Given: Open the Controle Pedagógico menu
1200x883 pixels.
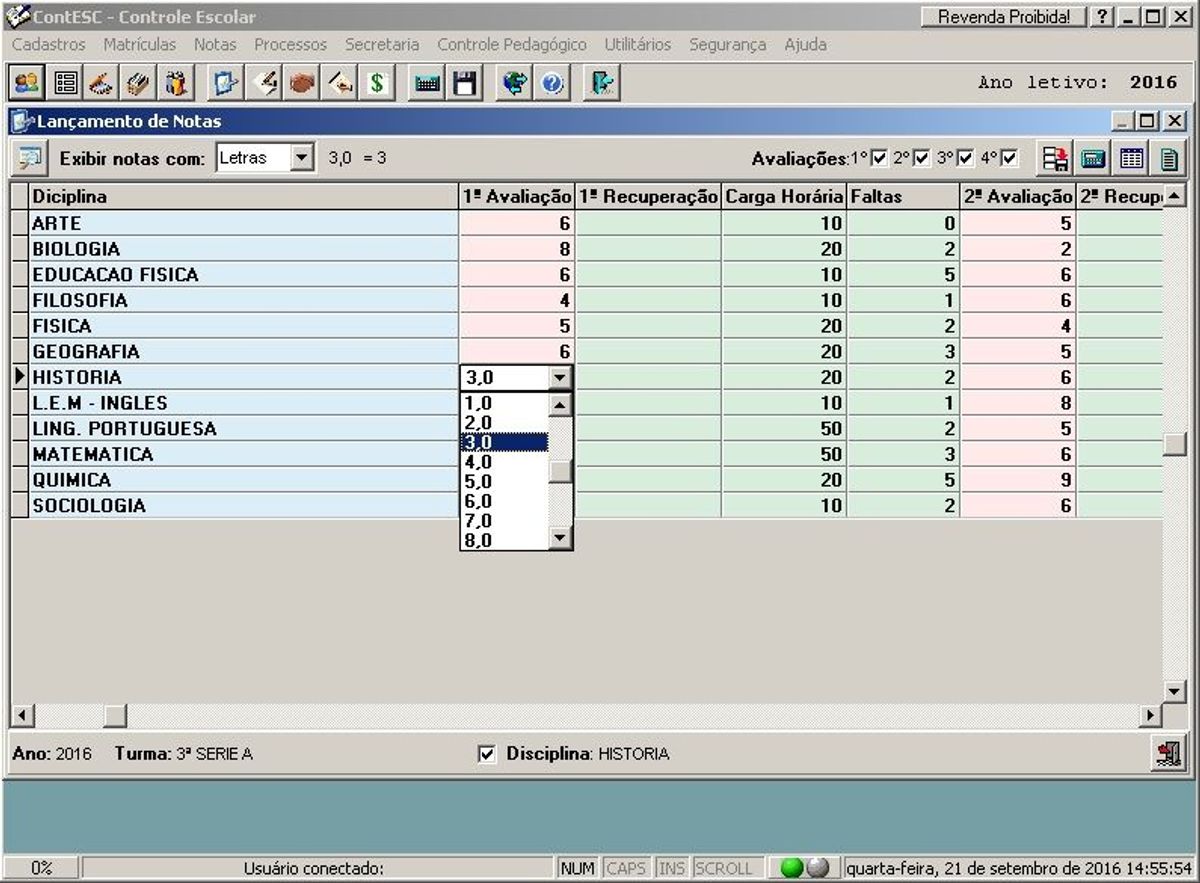Looking at the screenshot, I should tap(511, 45).
